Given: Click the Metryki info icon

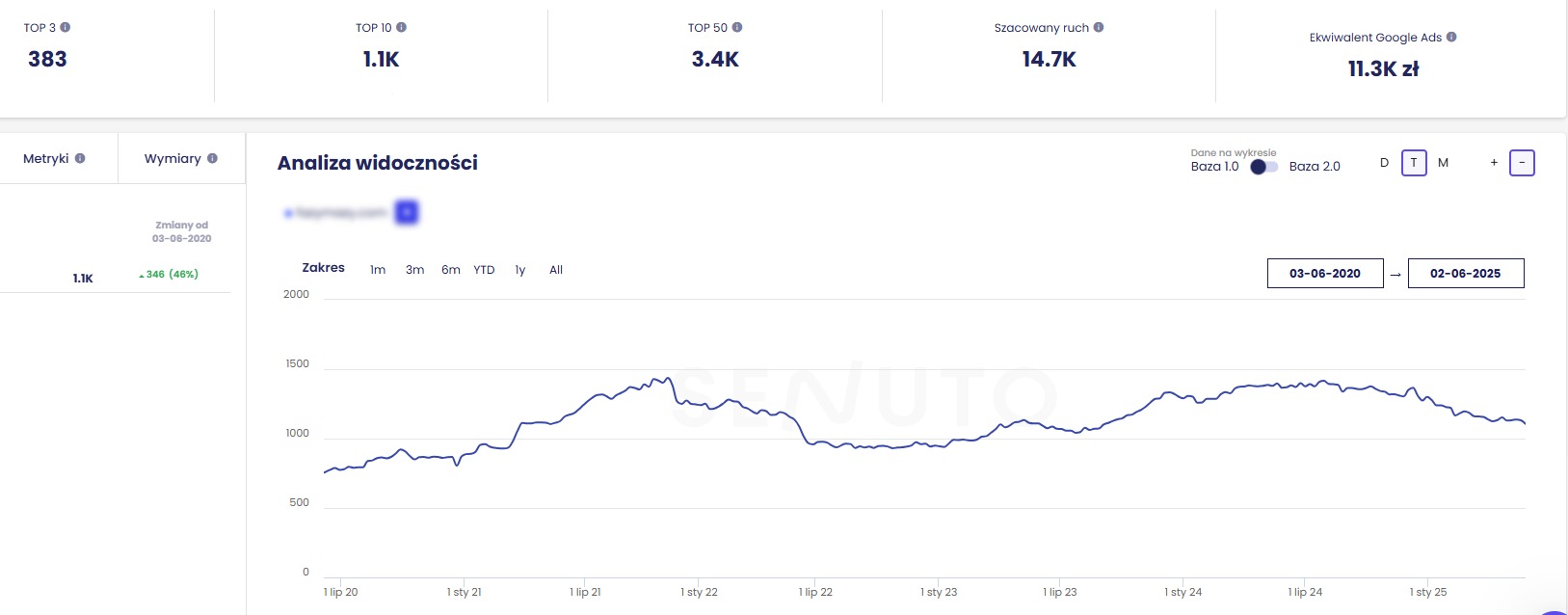Looking at the screenshot, I should pos(81,157).
